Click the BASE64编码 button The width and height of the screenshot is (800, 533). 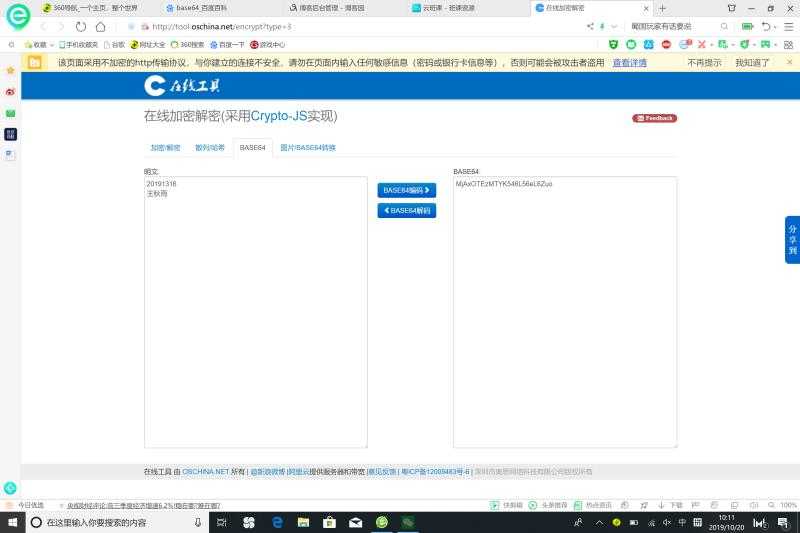tap(407, 190)
